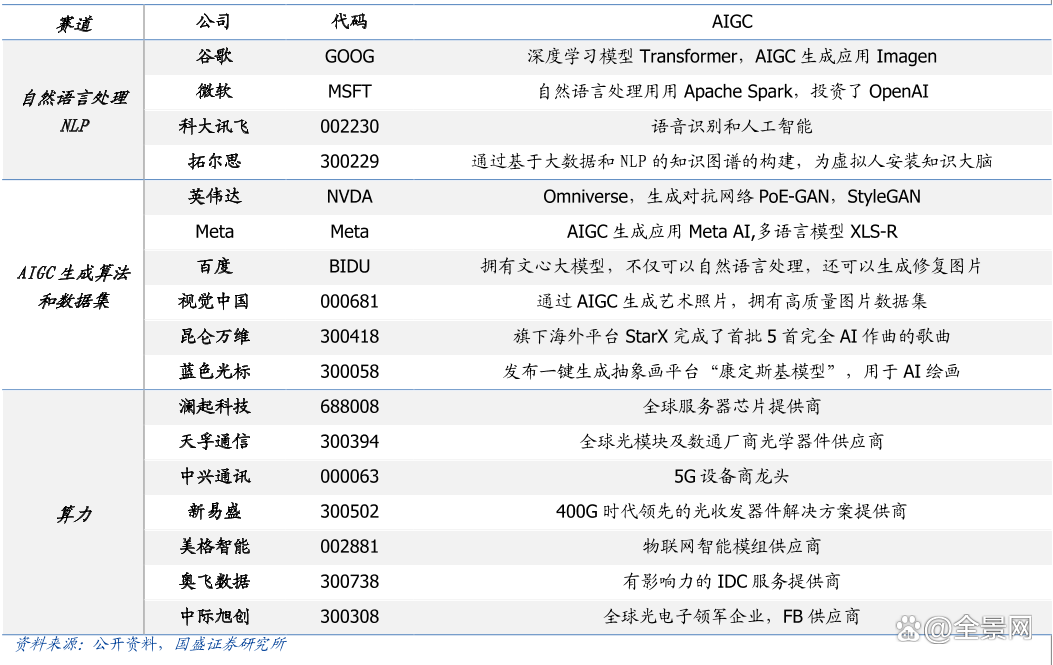This screenshot has width=1053, height=665.
Task: Select company cell 视觉中国
Action: point(214,302)
